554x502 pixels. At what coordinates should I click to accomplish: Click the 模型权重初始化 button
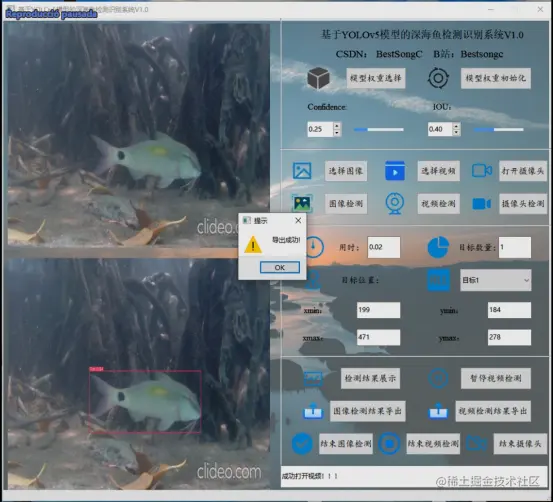495,78
